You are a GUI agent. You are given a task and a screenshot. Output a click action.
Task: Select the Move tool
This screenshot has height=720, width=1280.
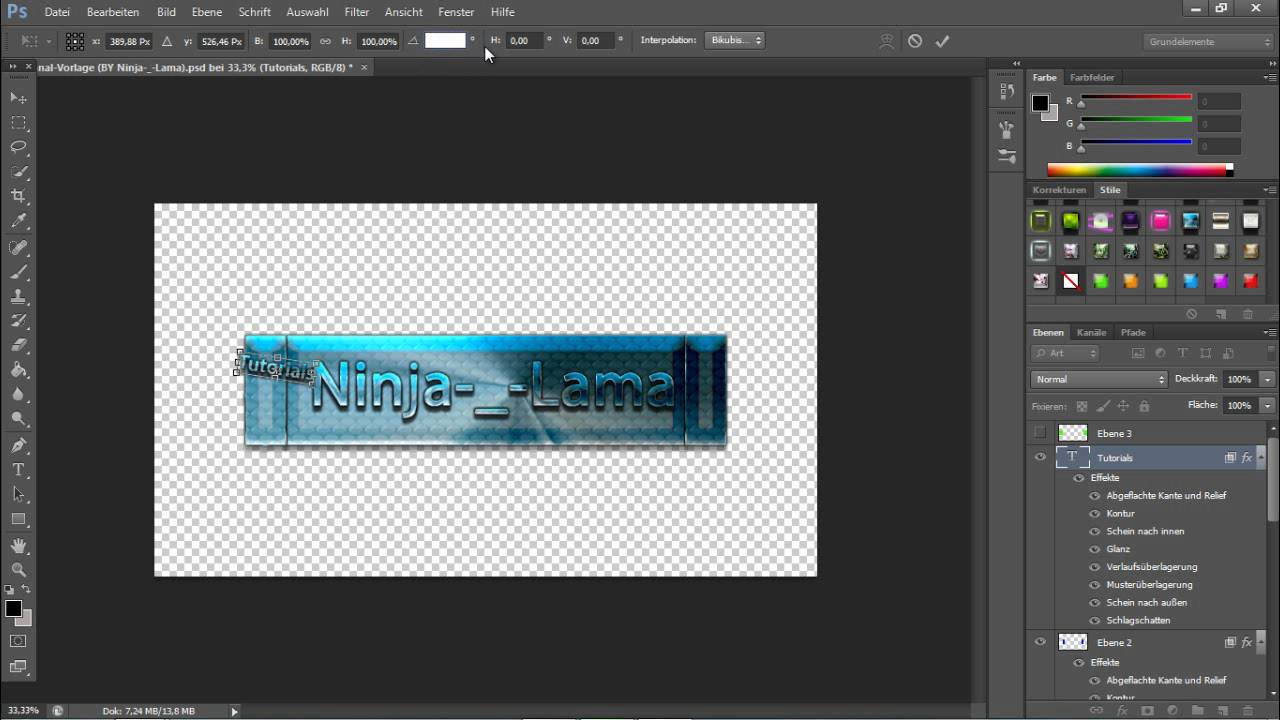(x=19, y=98)
